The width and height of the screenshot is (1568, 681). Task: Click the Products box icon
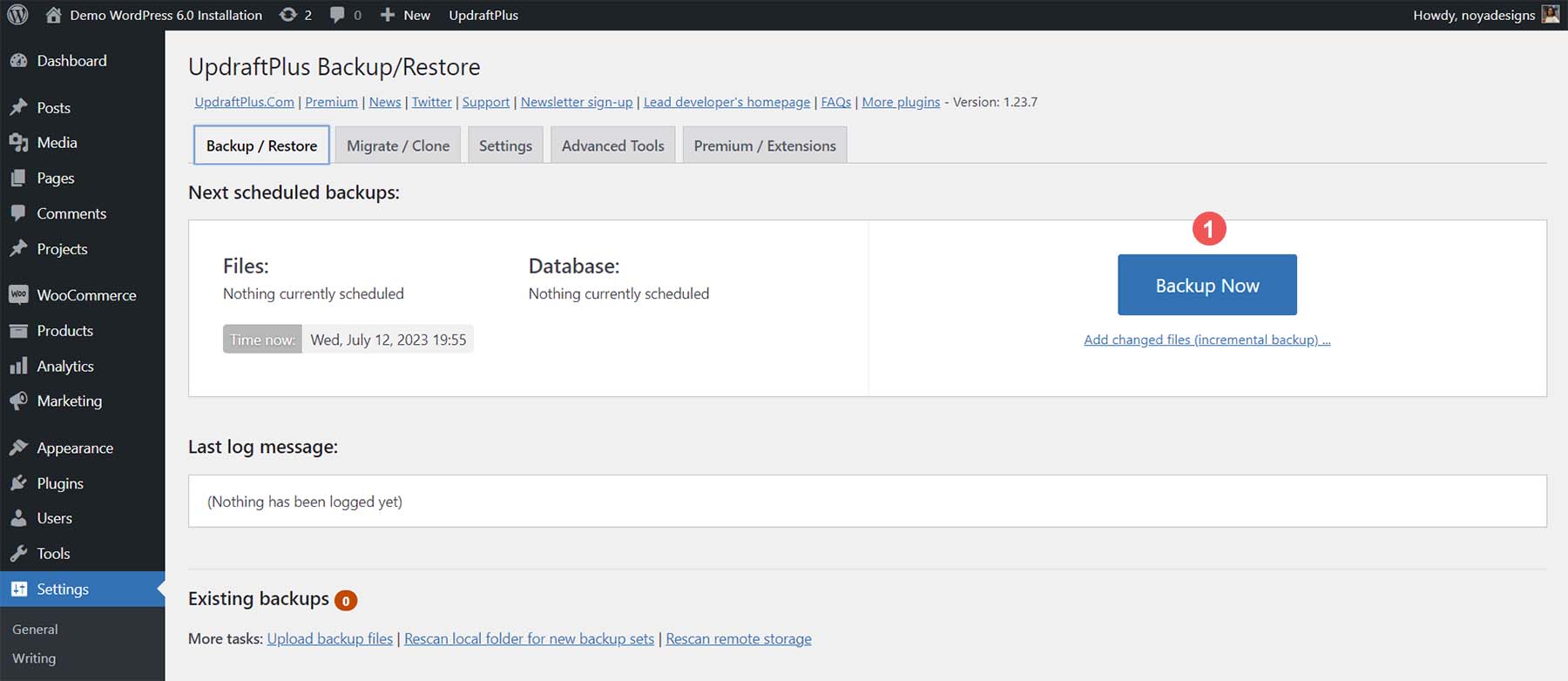(x=18, y=331)
